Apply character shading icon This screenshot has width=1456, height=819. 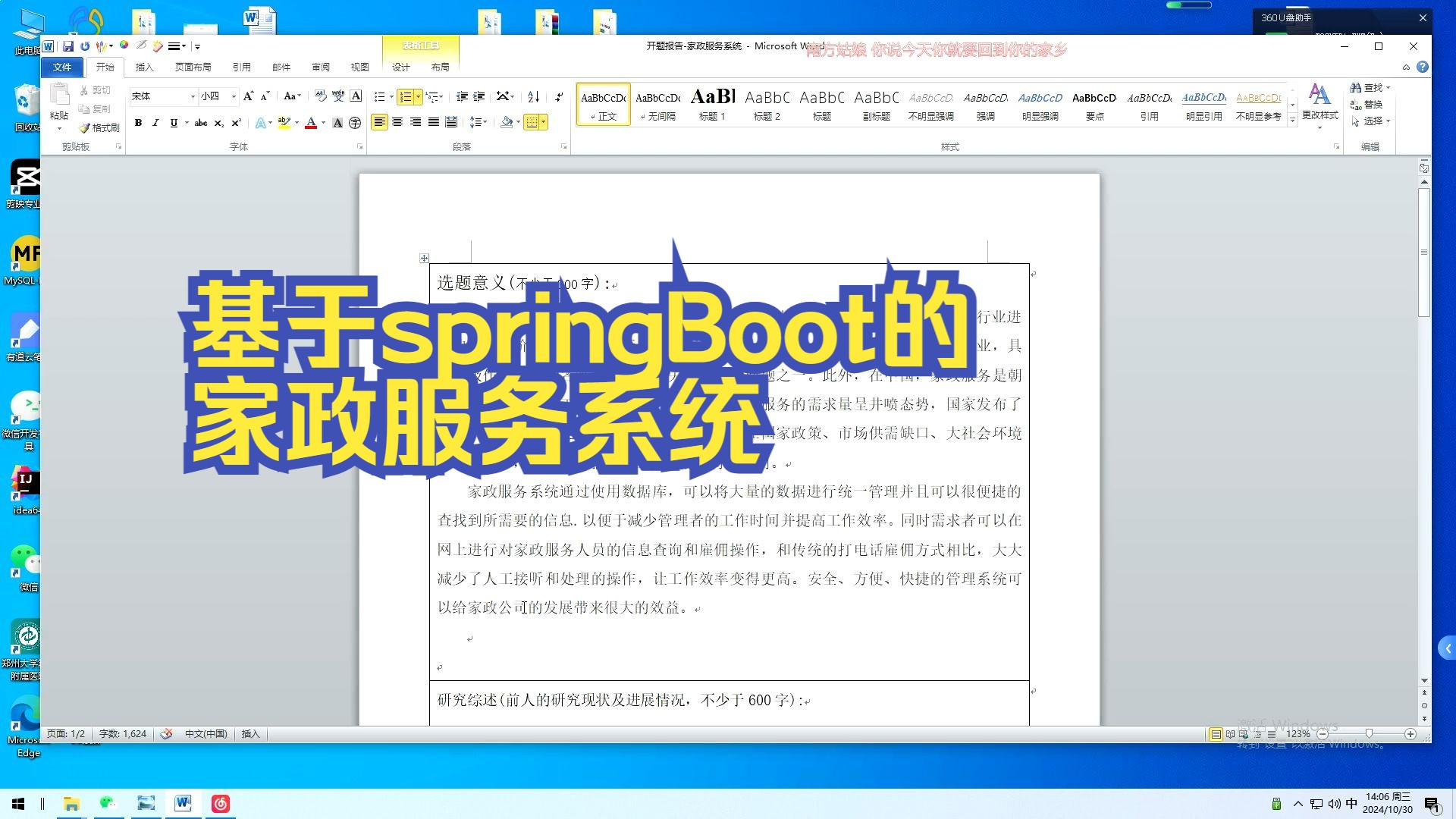click(337, 122)
